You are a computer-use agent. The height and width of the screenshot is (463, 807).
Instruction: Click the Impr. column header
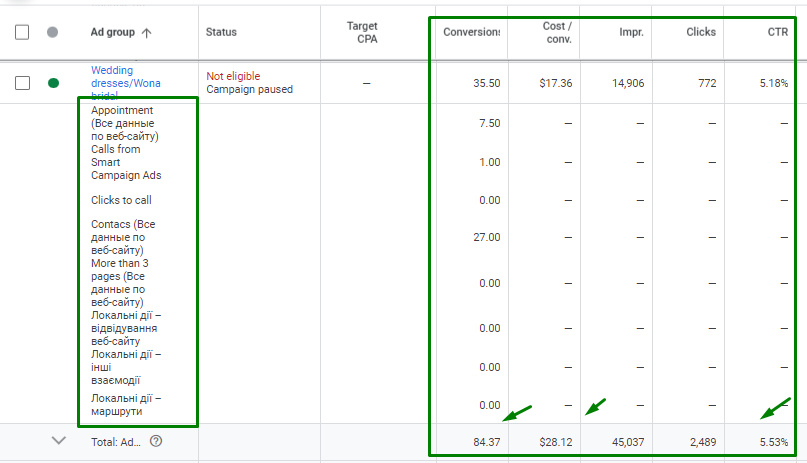631,32
